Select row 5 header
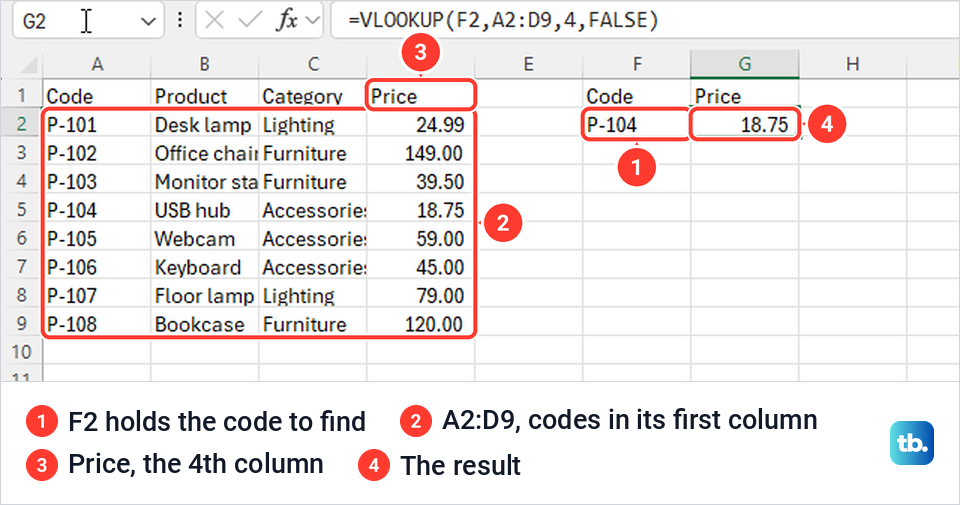 [x=21, y=210]
